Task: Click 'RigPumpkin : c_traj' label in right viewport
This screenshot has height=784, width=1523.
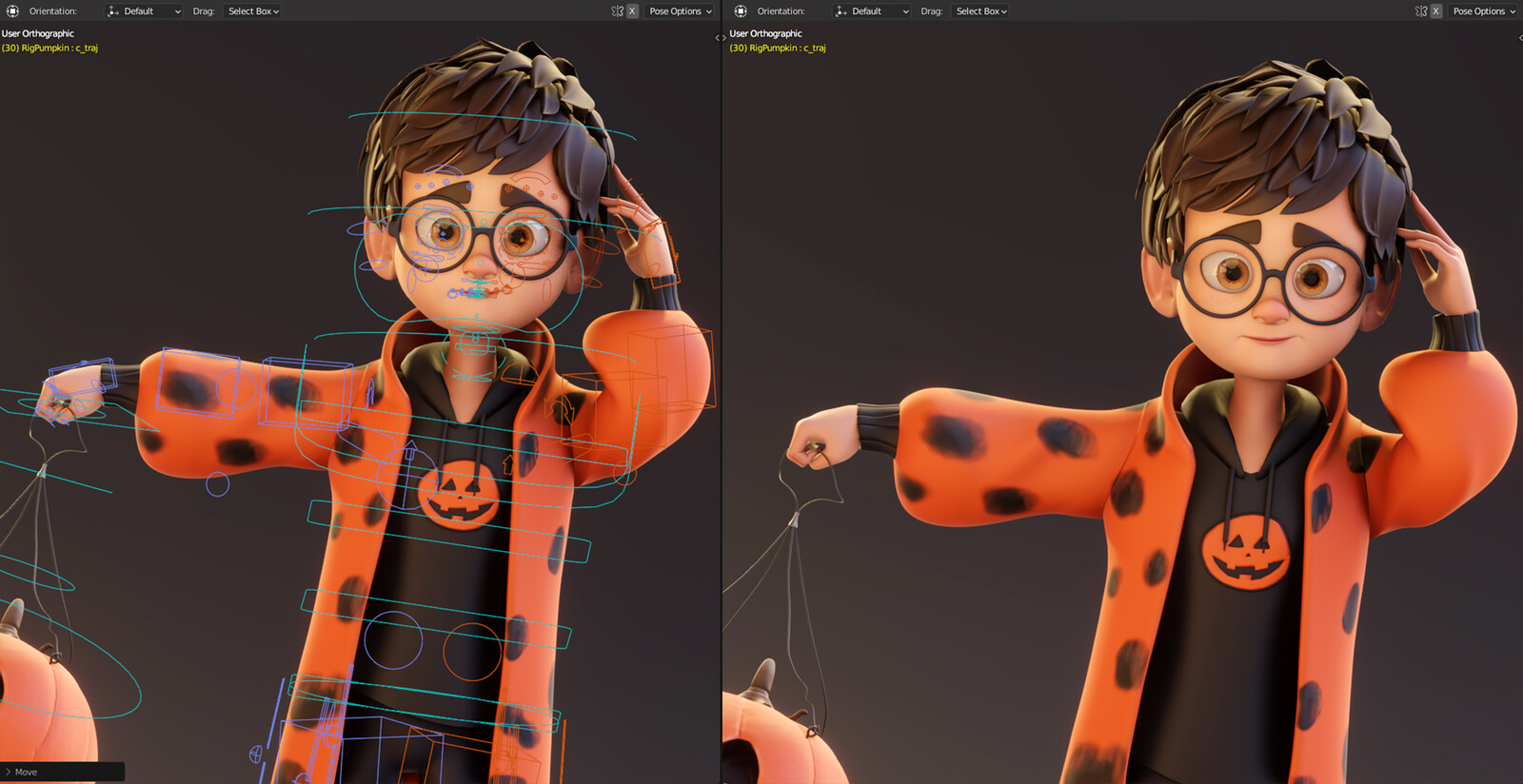Action: (788, 48)
